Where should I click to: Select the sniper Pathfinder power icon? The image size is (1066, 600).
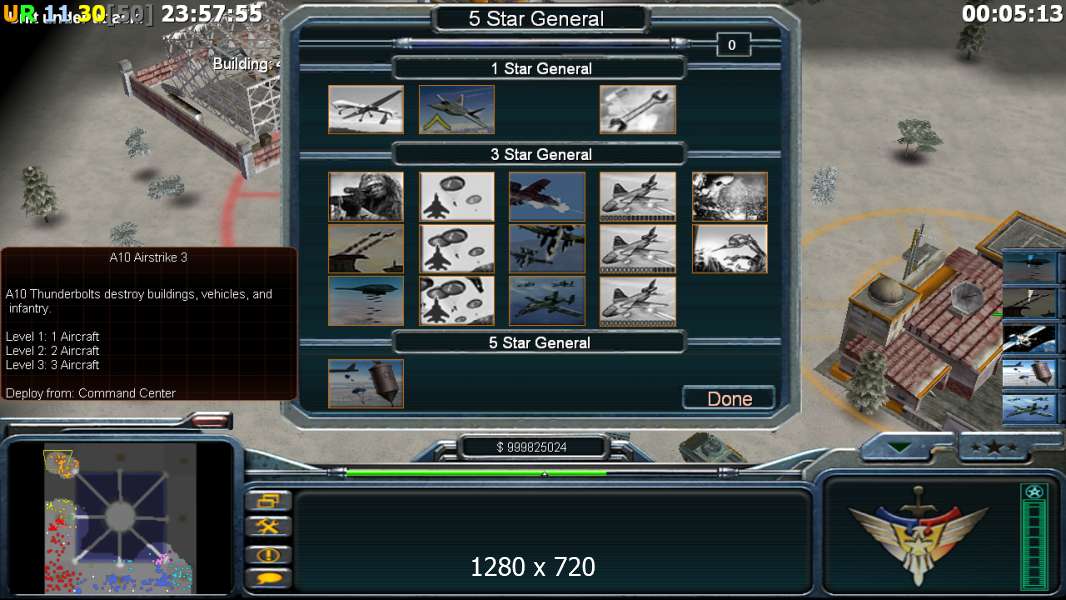366,196
